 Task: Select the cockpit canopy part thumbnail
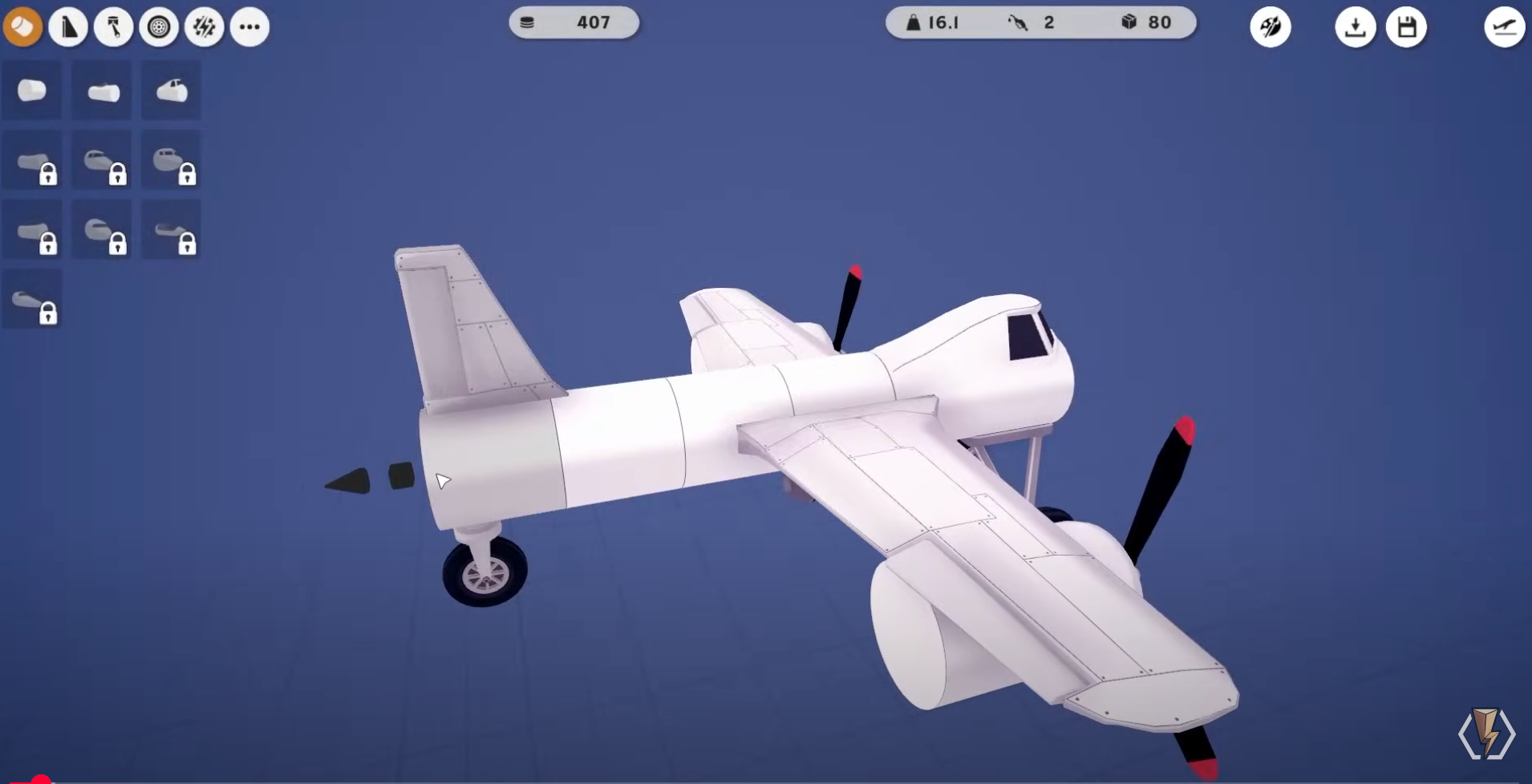tap(170, 90)
